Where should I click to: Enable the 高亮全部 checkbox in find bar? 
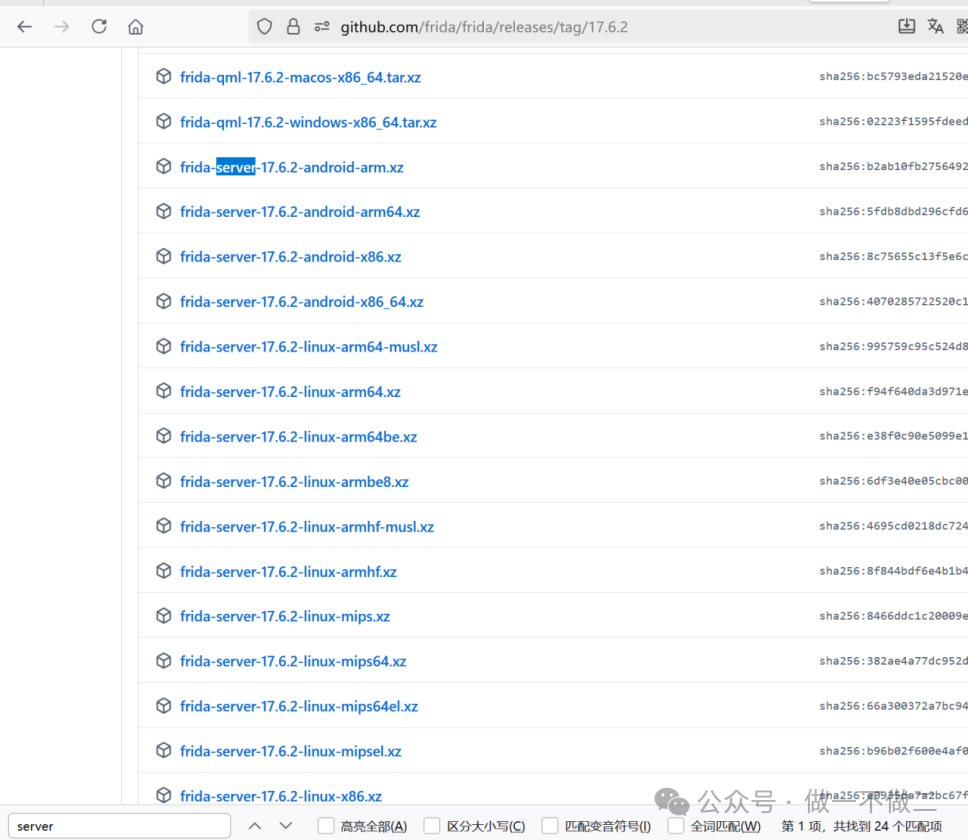click(x=324, y=825)
